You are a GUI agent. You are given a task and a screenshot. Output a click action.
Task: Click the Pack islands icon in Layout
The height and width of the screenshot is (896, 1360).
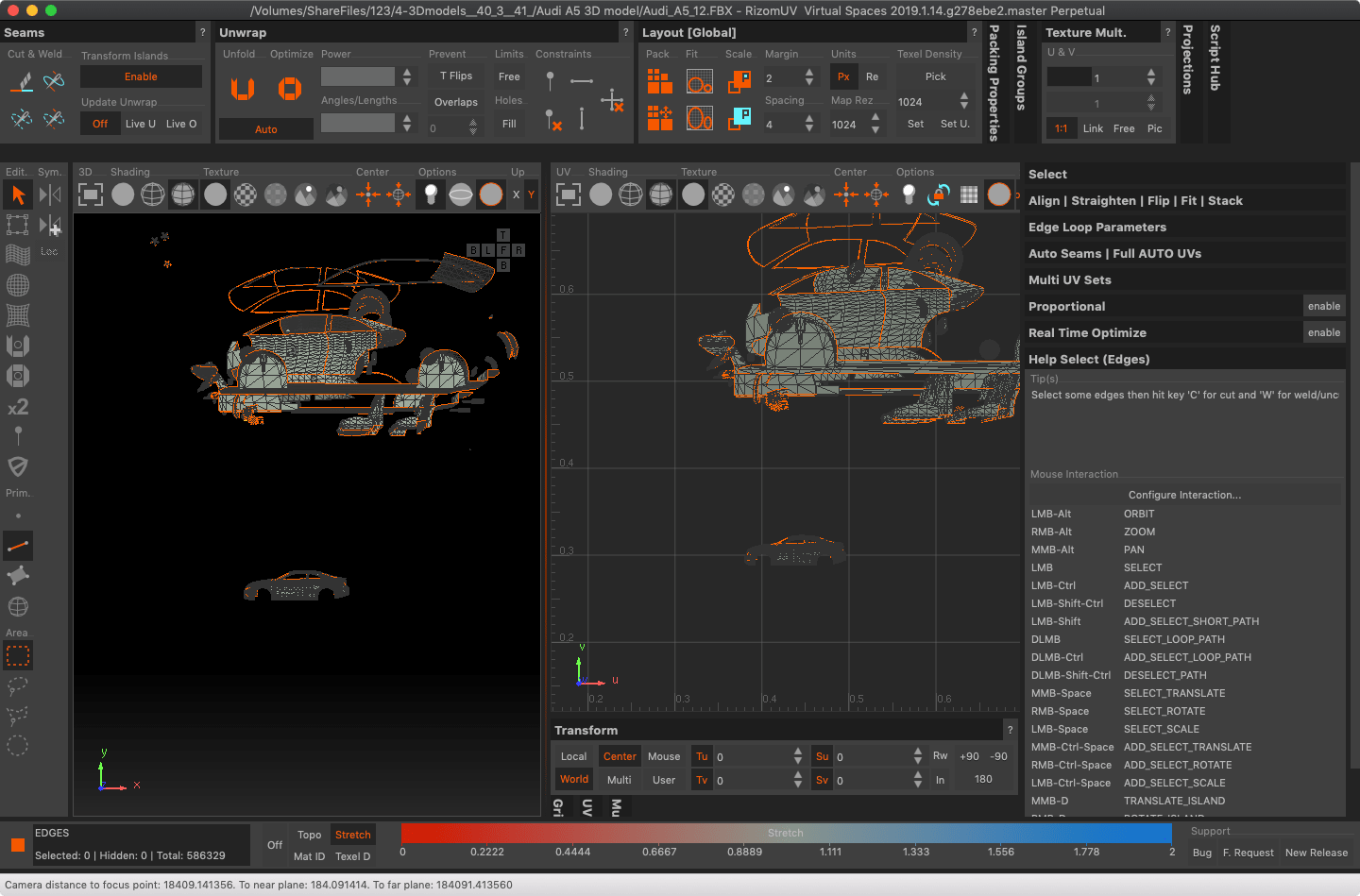tap(659, 82)
